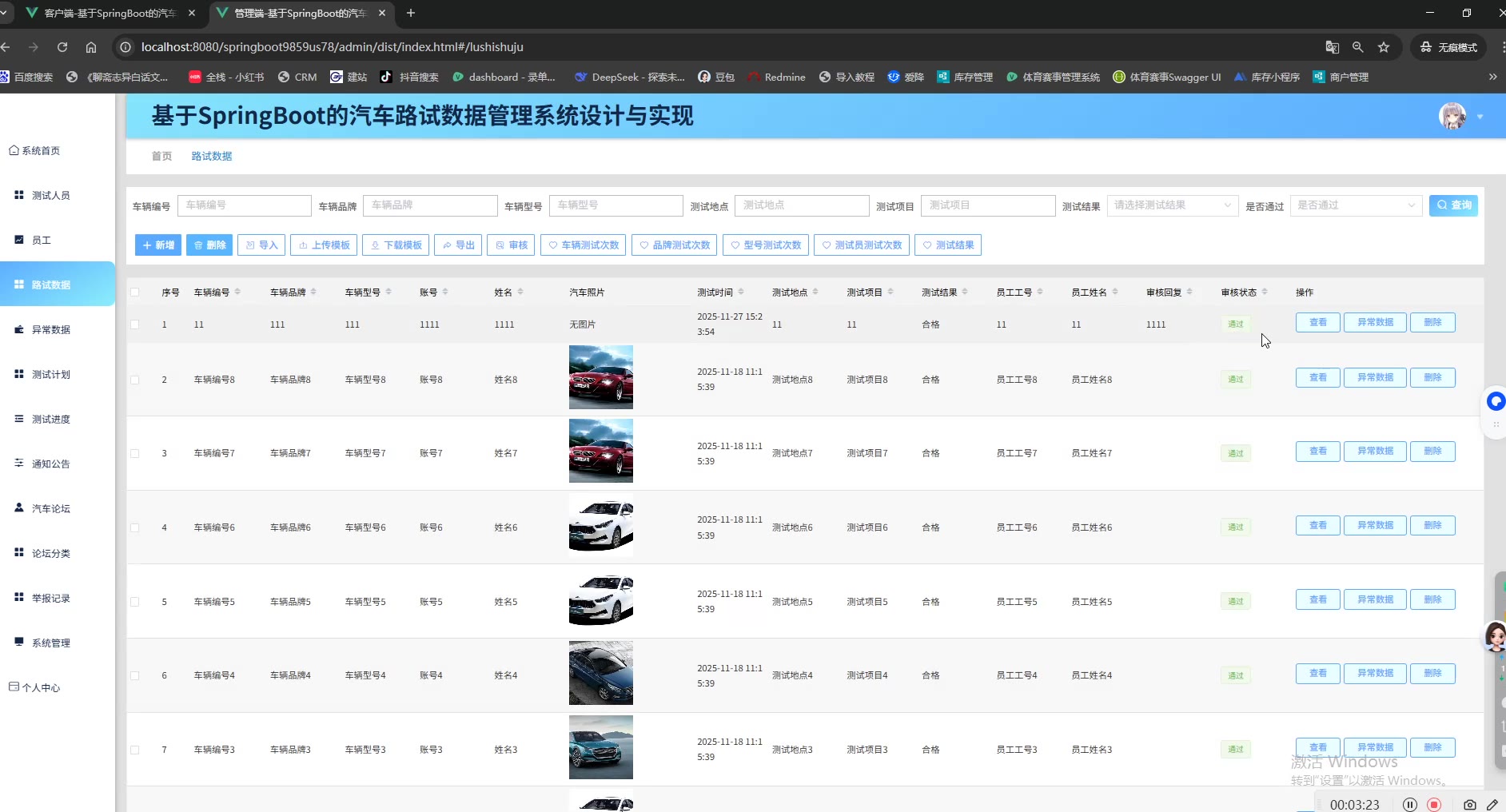Open 异常数据 in the sidebar menu

tap(50, 329)
